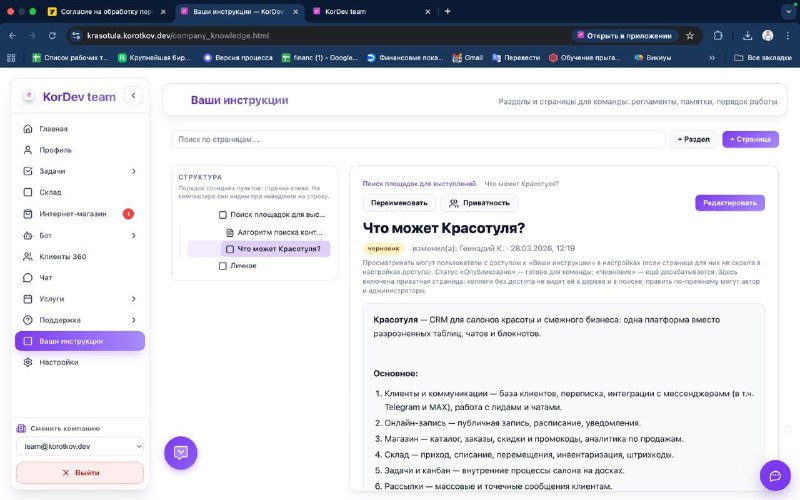The width and height of the screenshot is (800, 500).
Task: Select the Ваши инструкции browser tab
Action: click(238, 11)
